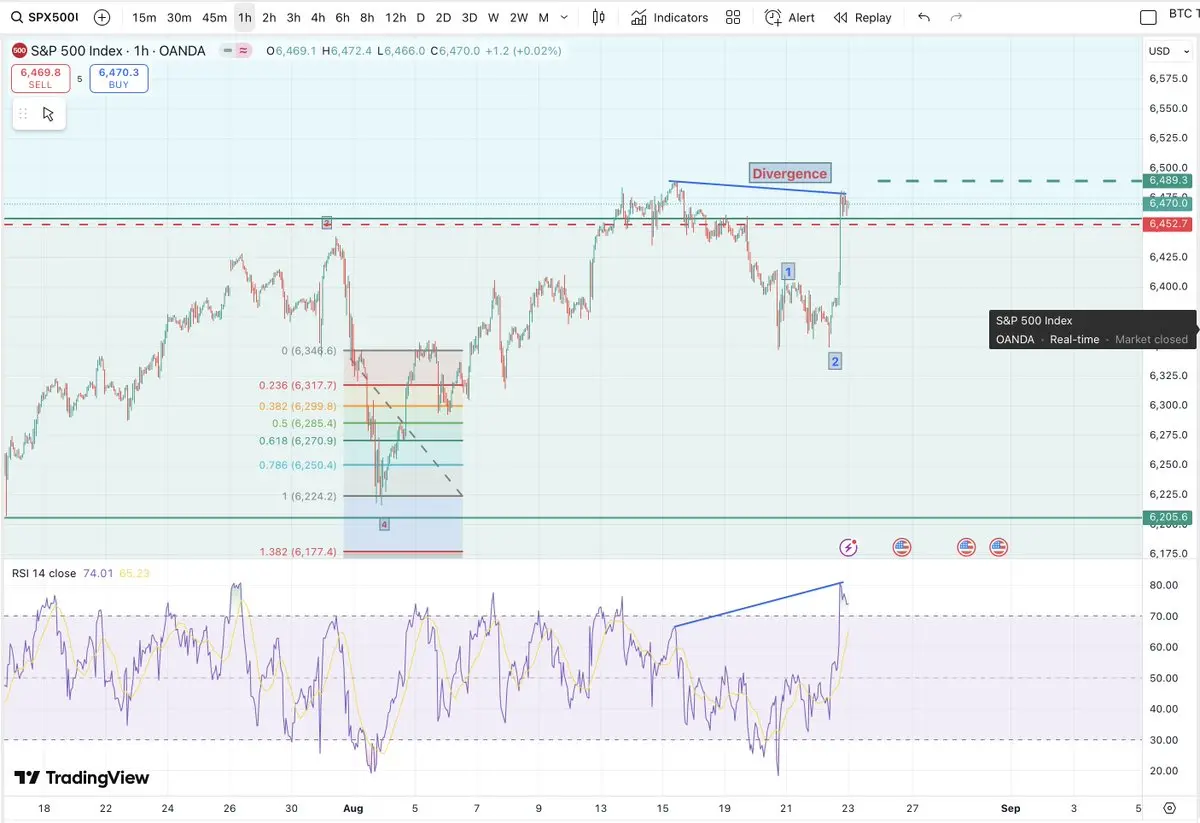Open layout setup square icon

coord(1149,17)
